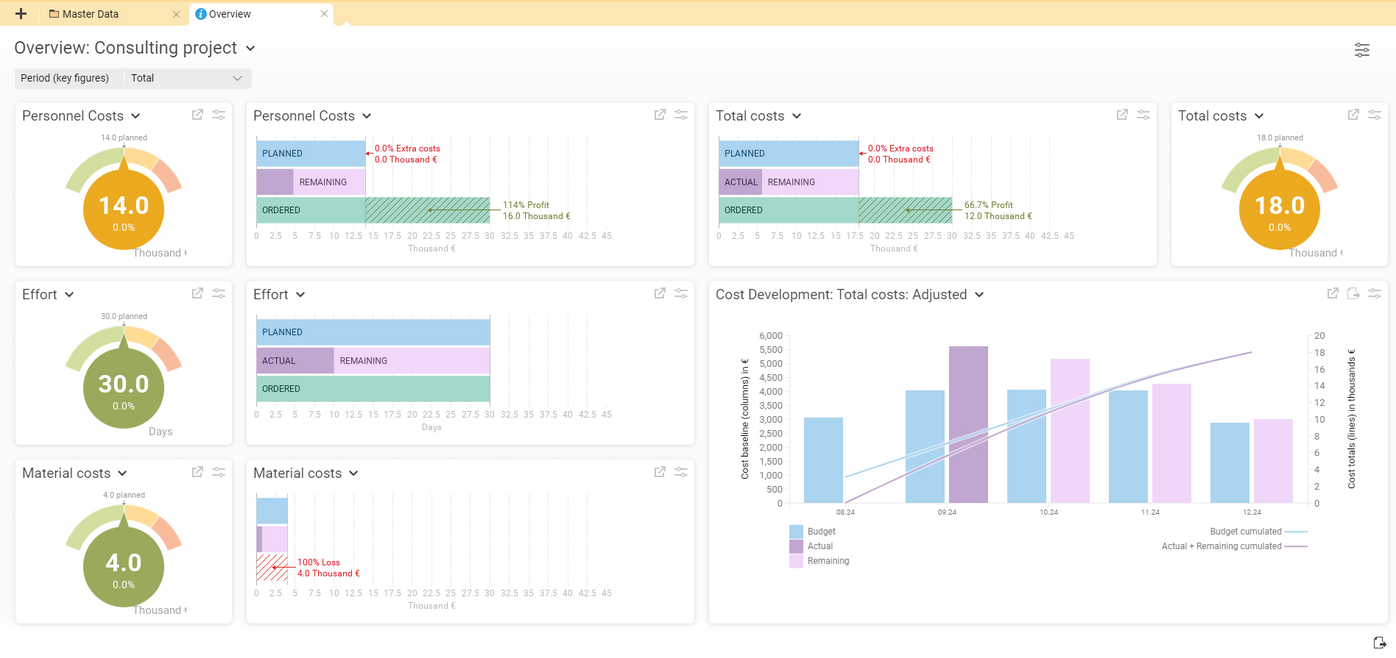Expand the Overview: Consulting project dropdown
Screen dimensions: 1396x658
(250, 47)
